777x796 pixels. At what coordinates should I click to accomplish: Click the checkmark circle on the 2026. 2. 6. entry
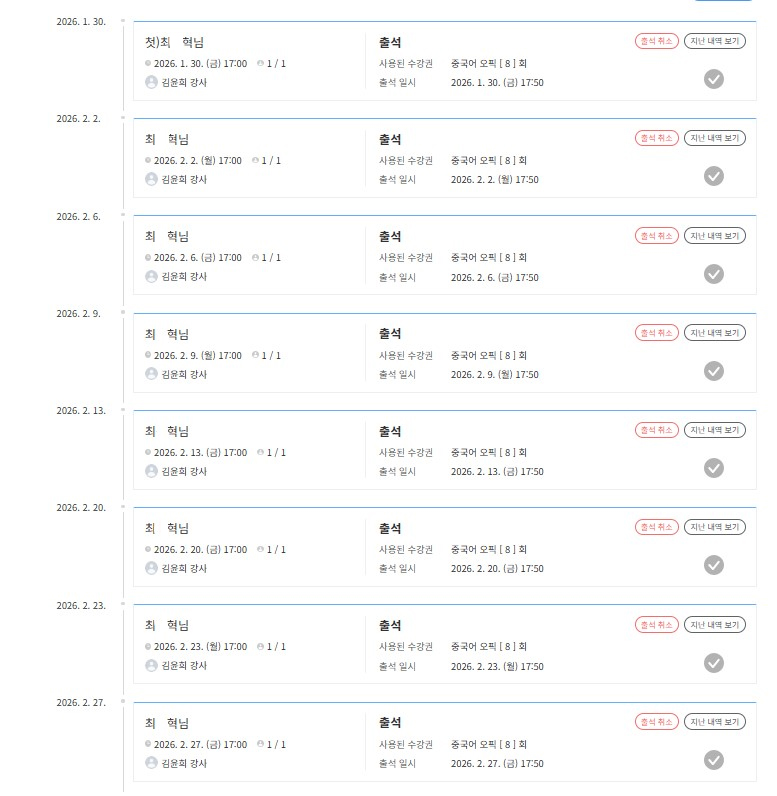(713, 274)
